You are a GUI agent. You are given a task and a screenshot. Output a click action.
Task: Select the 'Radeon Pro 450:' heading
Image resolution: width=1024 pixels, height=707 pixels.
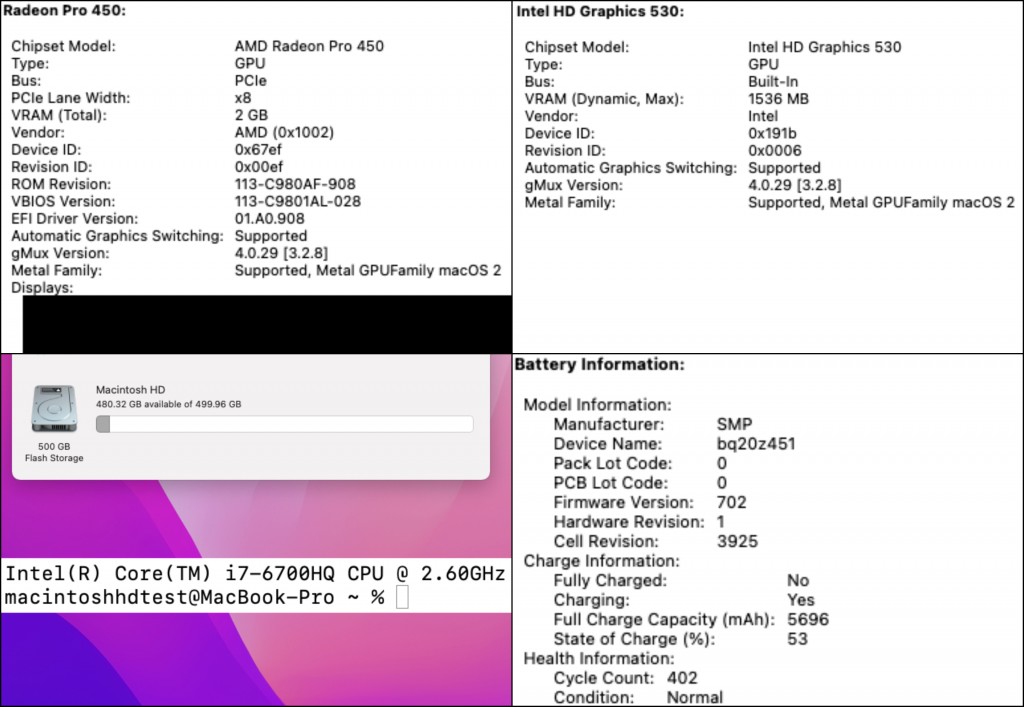(x=65, y=10)
